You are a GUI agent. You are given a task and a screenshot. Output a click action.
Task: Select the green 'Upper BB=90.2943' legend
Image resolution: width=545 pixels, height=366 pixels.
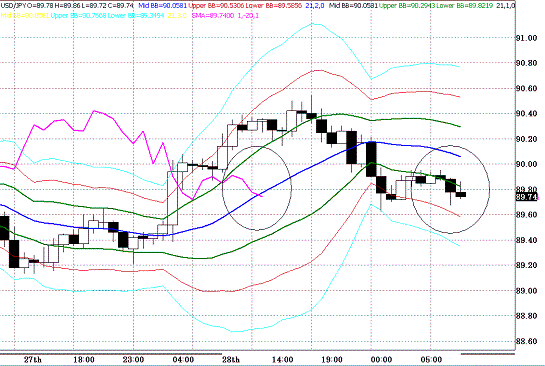point(407,5)
